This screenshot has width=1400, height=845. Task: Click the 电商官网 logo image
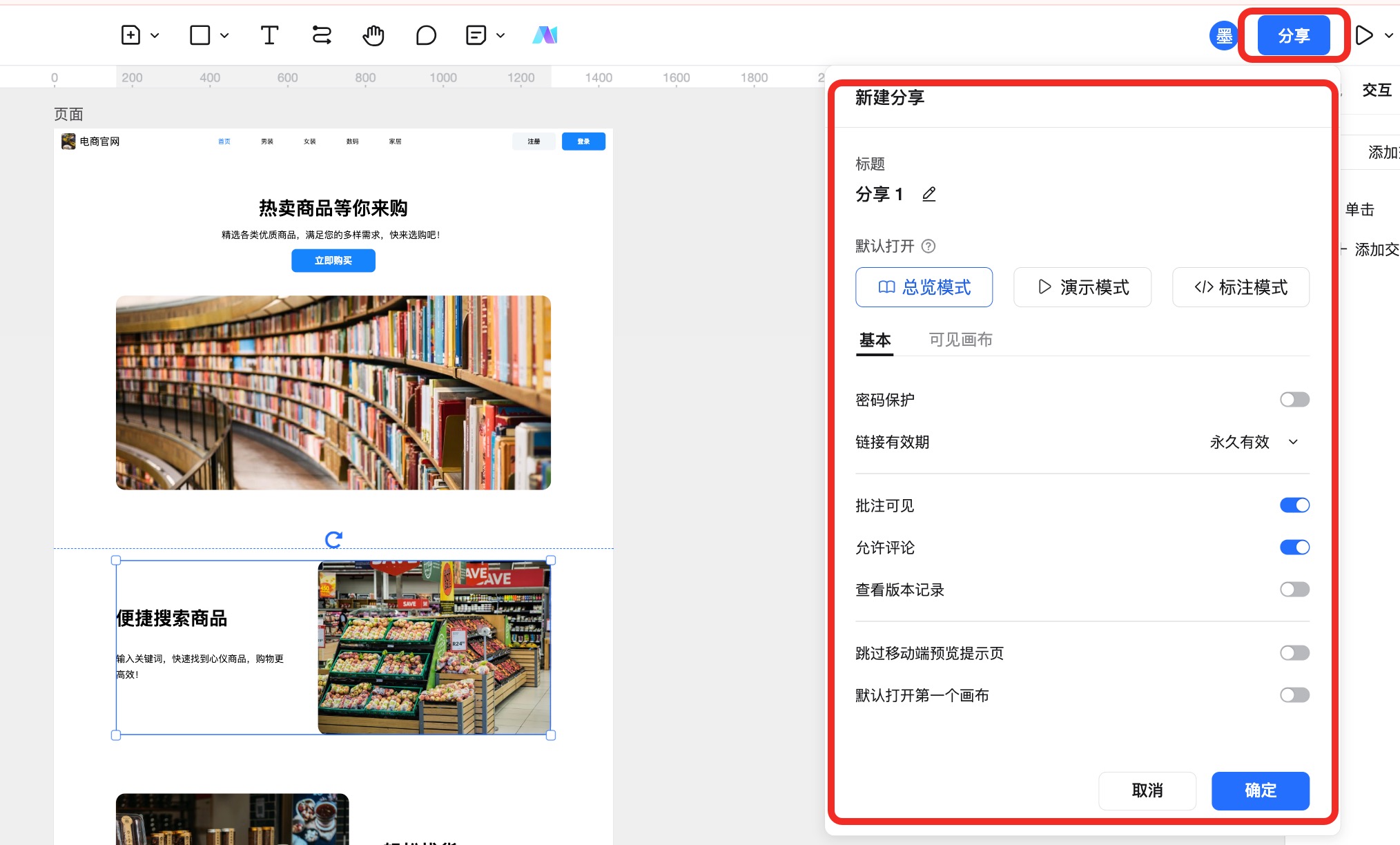[x=68, y=142]
